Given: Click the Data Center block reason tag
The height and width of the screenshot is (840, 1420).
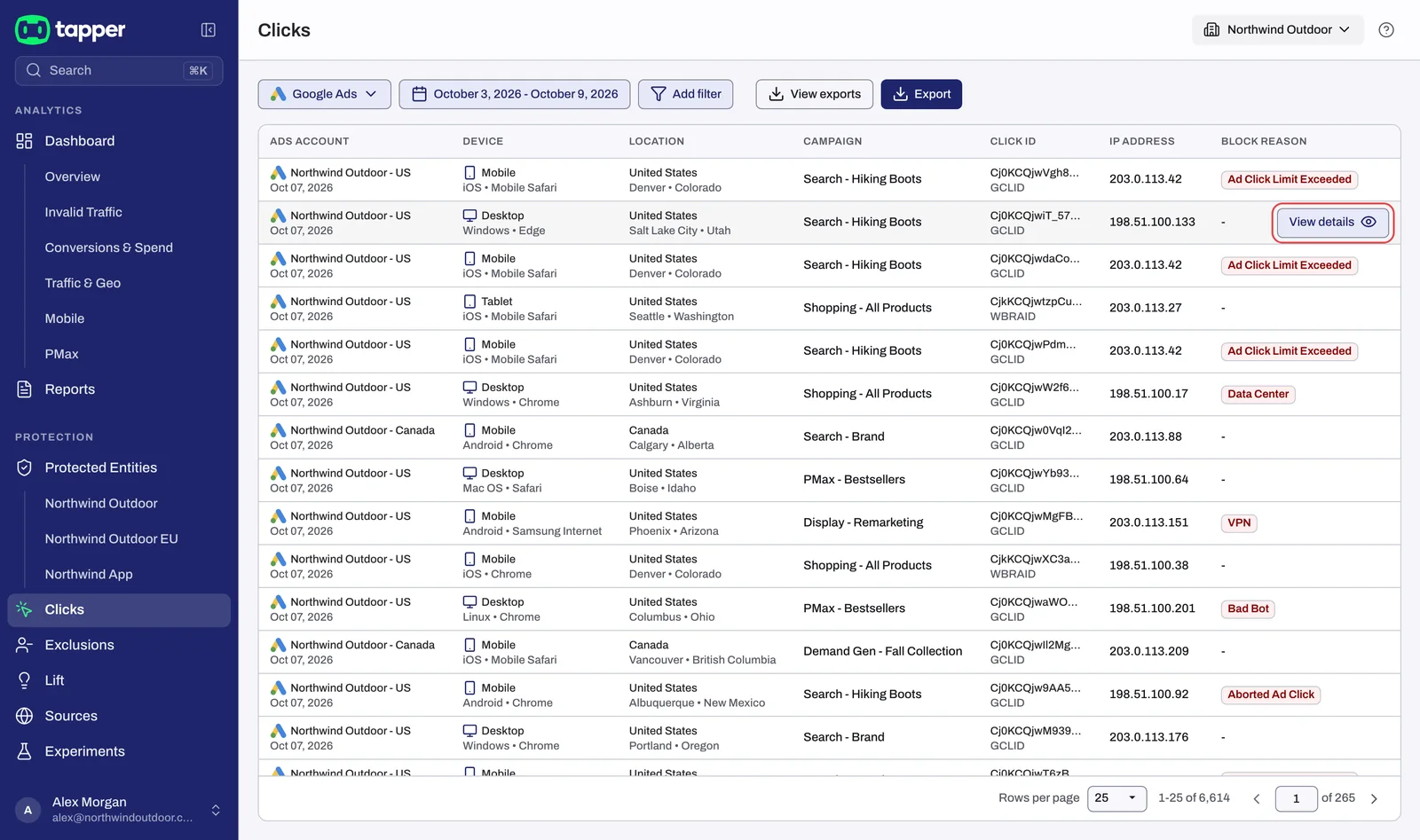Looking at the screenshot, I should tap(1258, 394).
